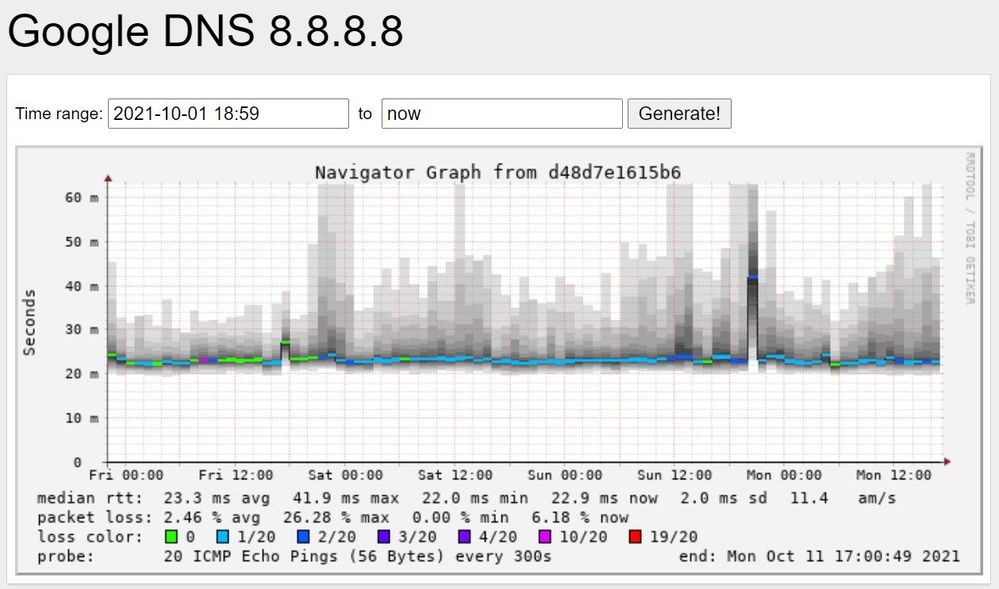Click the '60 m' y-axis label
The height and width of the screenshot is (589, 999).
coord(82,198)
